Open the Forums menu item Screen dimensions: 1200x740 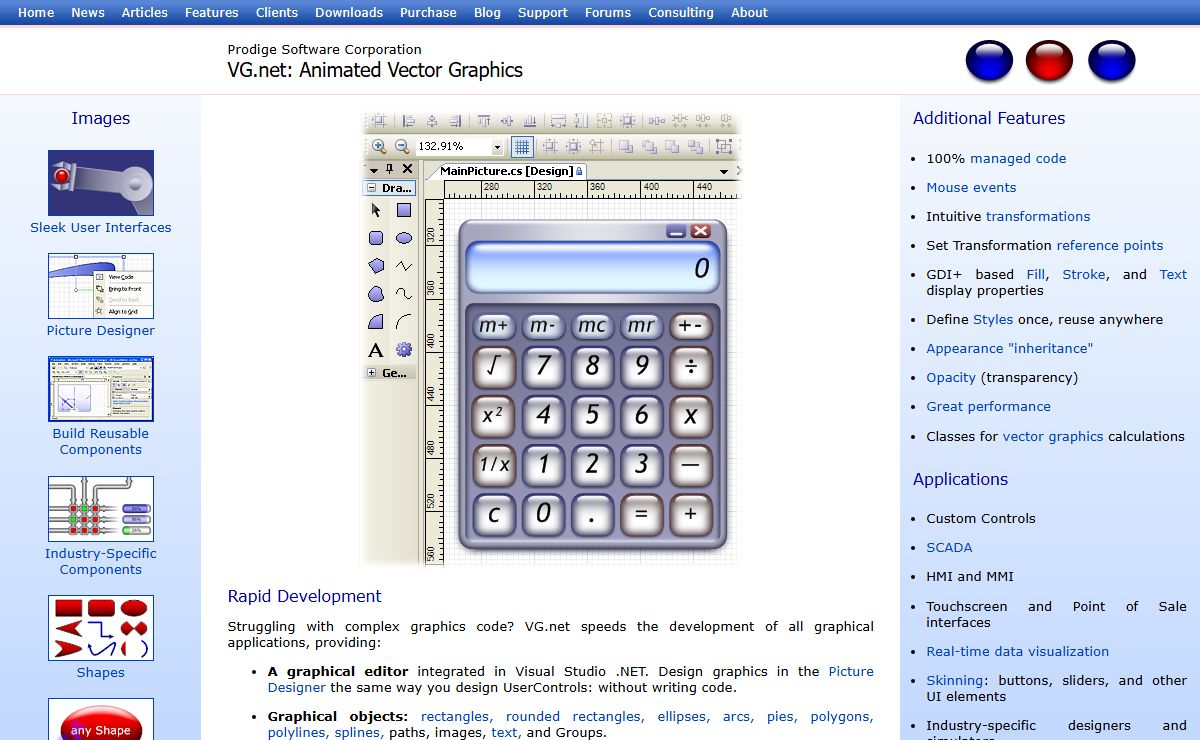608,12
